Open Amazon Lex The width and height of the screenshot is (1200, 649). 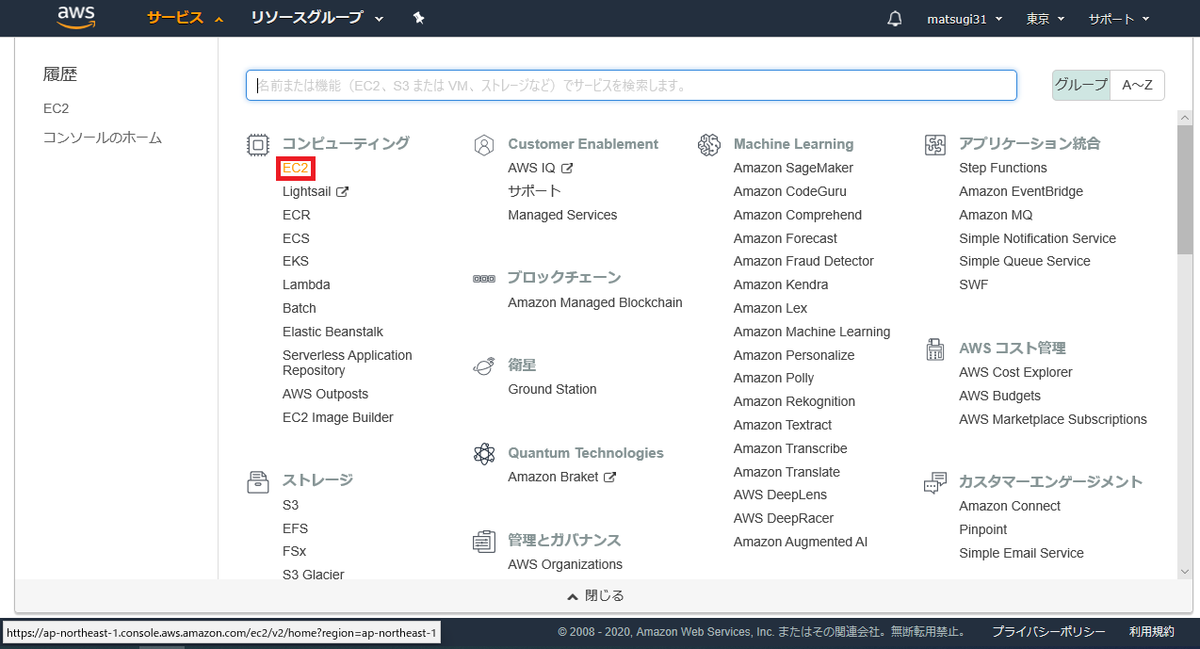pos(770,308)
